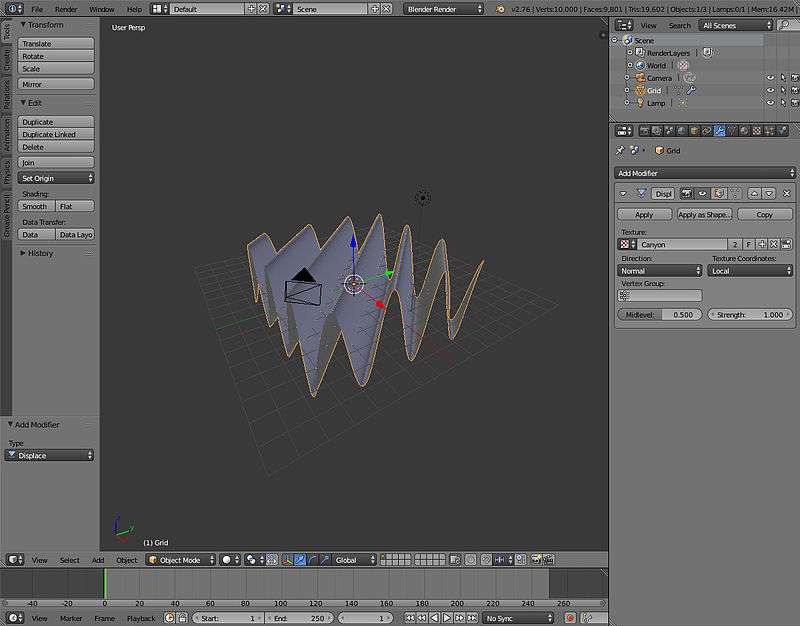Click the Strength slider field
Screen dimensions: 800x626
pyautogui.click(x=750, y=314)
